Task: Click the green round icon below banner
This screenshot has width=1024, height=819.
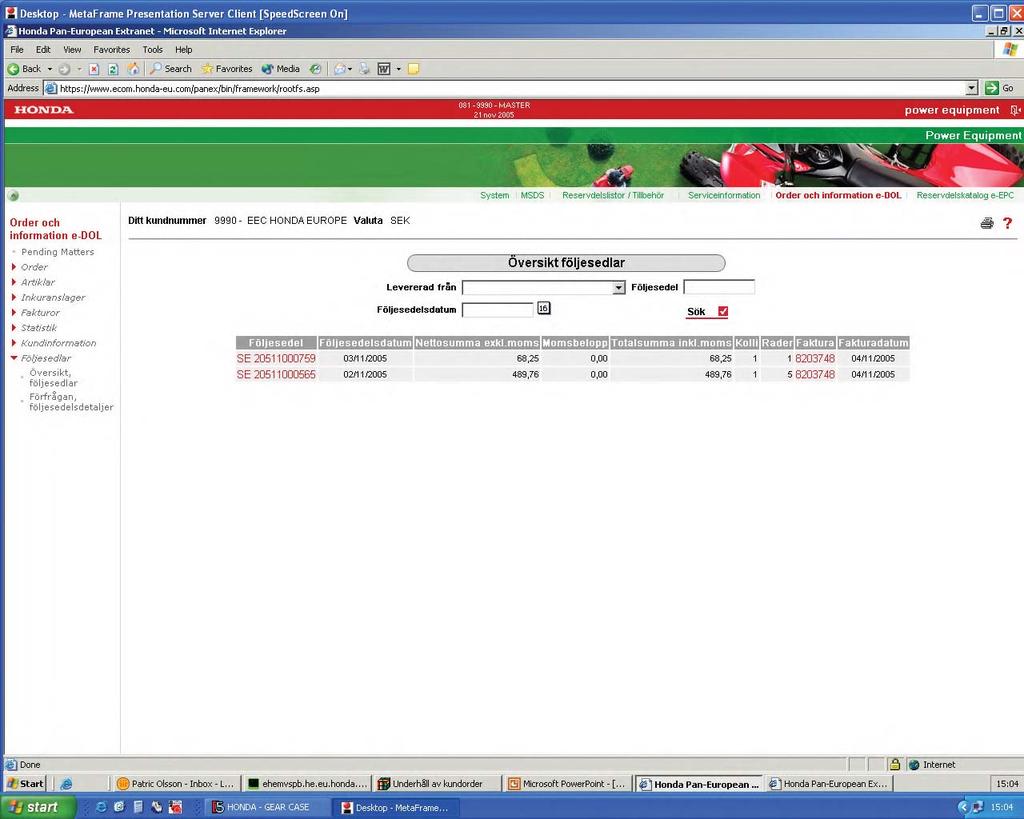Action: coord(13,196)
